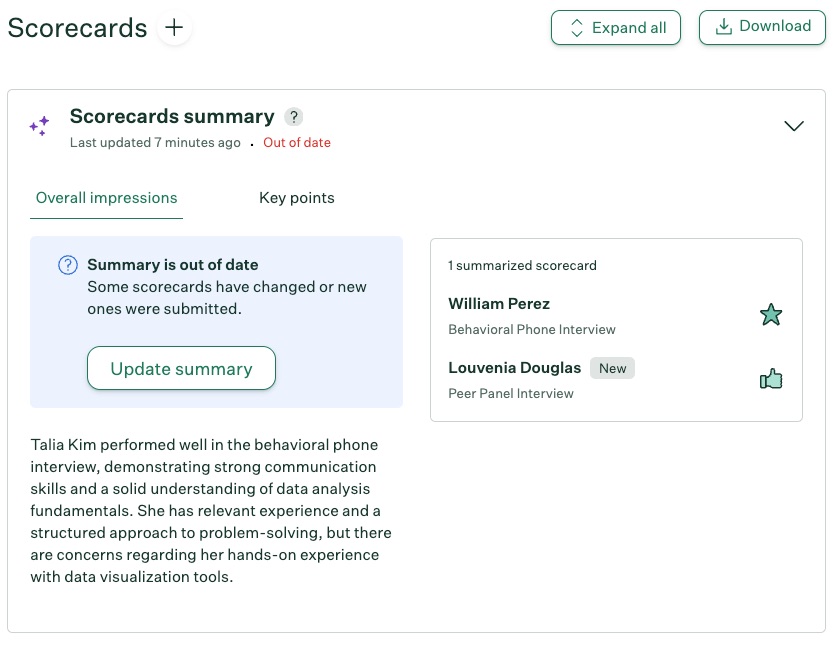
Task: Click the purple sparkles AI summary icon
Action: (39, 126)
